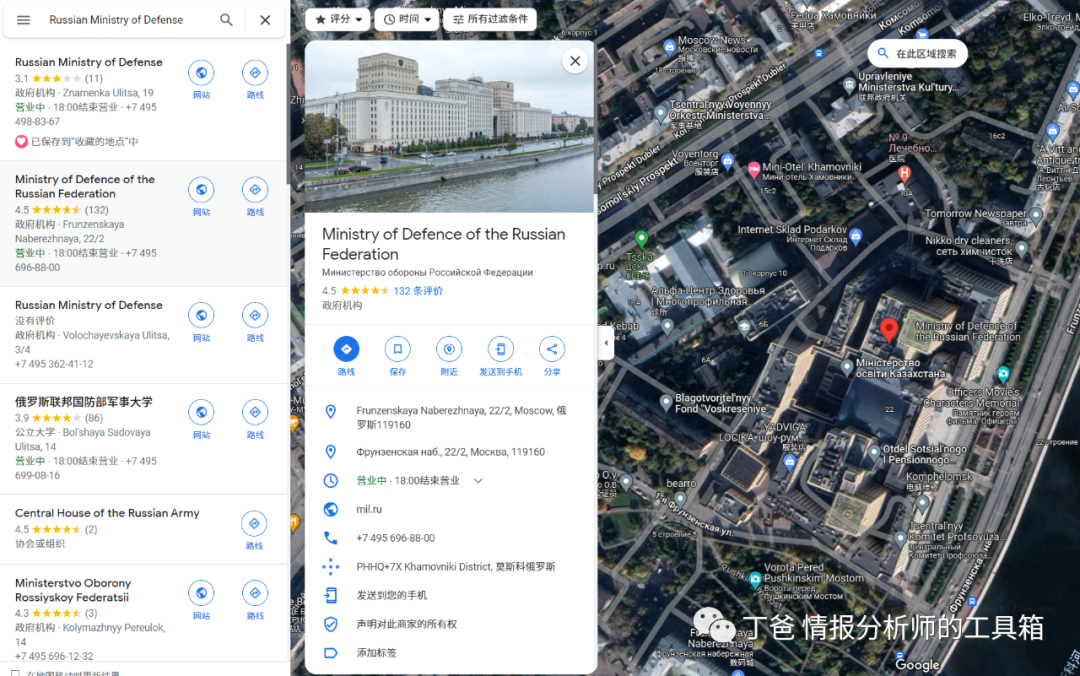
Task: Select first Russian Ministry of Defense result
Action: pos(89,62)
